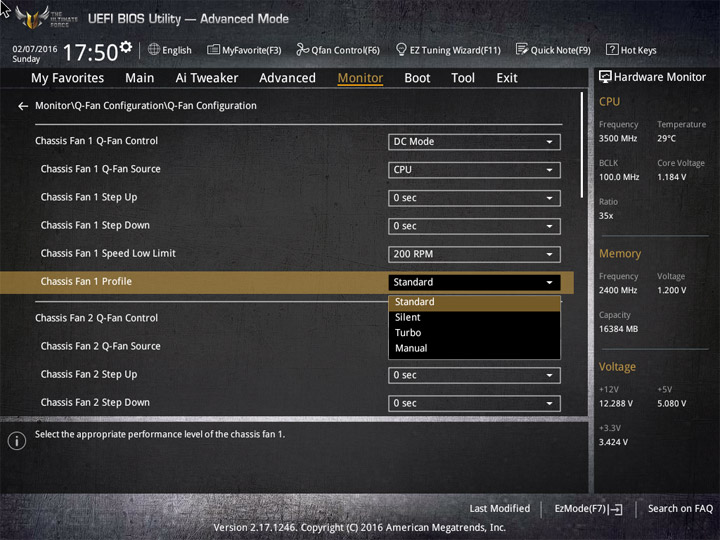Open Qfan Control(F6) label

click(345, 51)
